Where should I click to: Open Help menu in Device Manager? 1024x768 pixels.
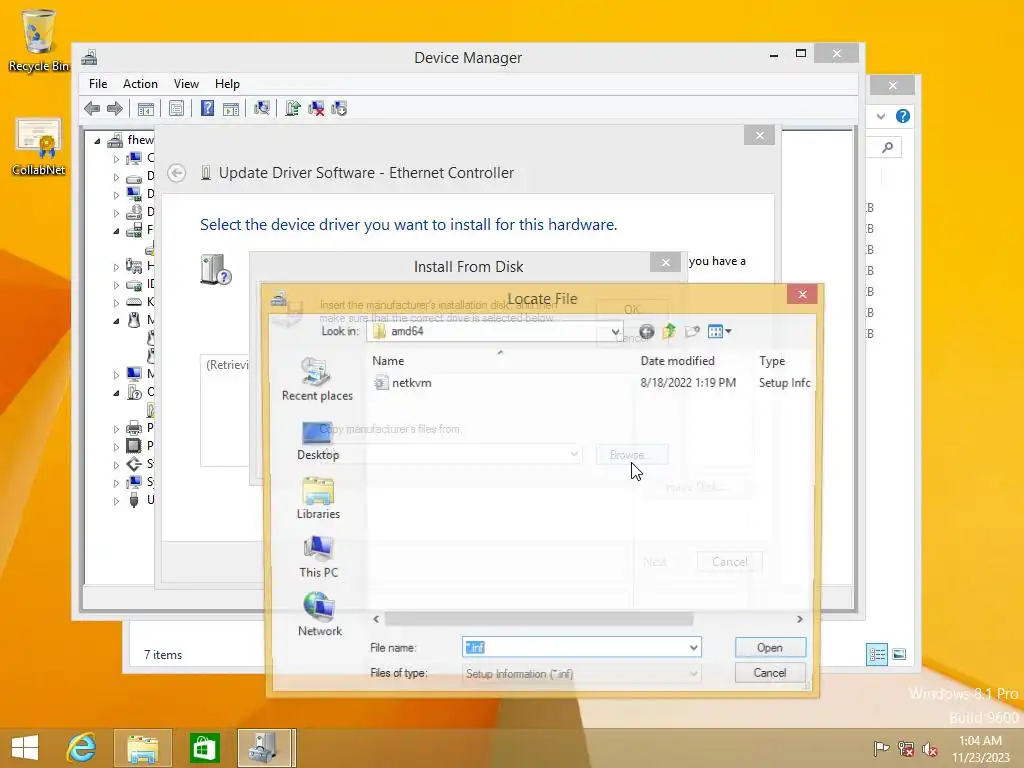click(227, 84)
